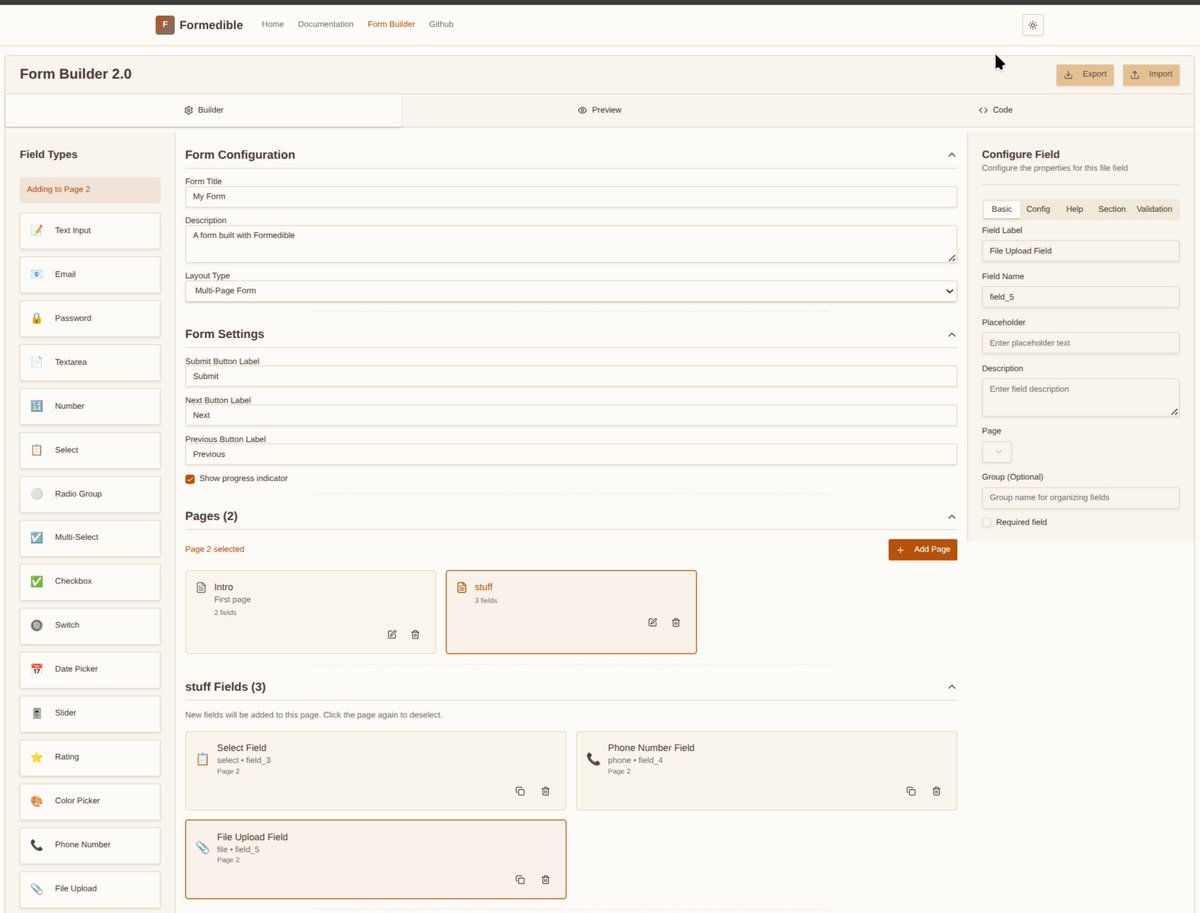1200x913 pixels.
Task: Add a Textarea field type
Action: (90, 362)
